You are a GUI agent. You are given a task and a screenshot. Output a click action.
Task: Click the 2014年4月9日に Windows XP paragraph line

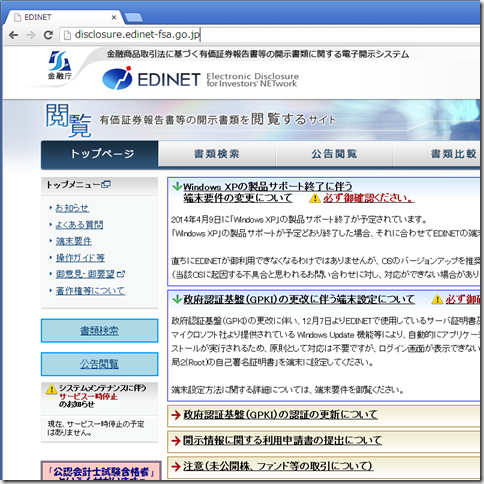(x=299, y=220)
